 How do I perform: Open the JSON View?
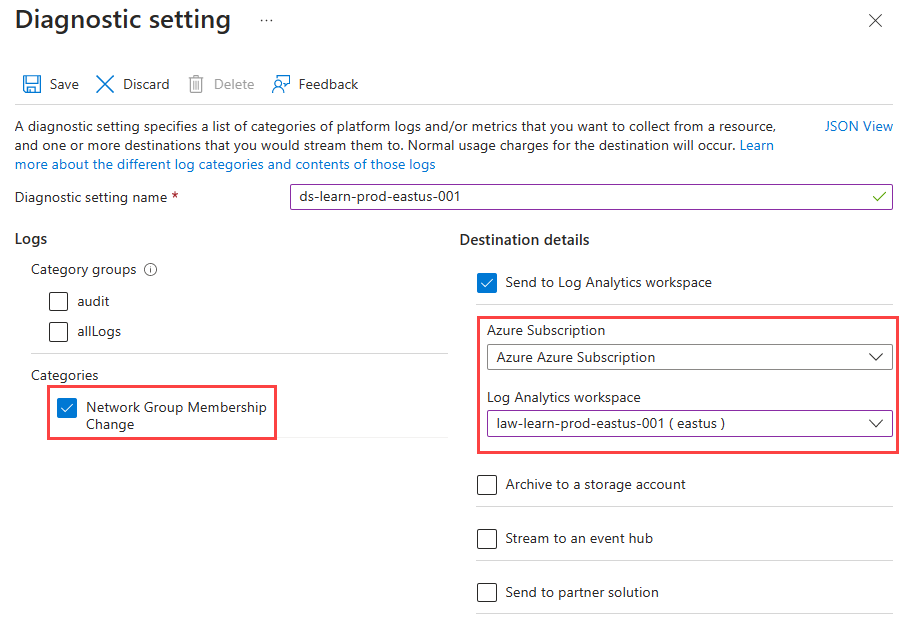pyautogui.click(x=858, y=126)
